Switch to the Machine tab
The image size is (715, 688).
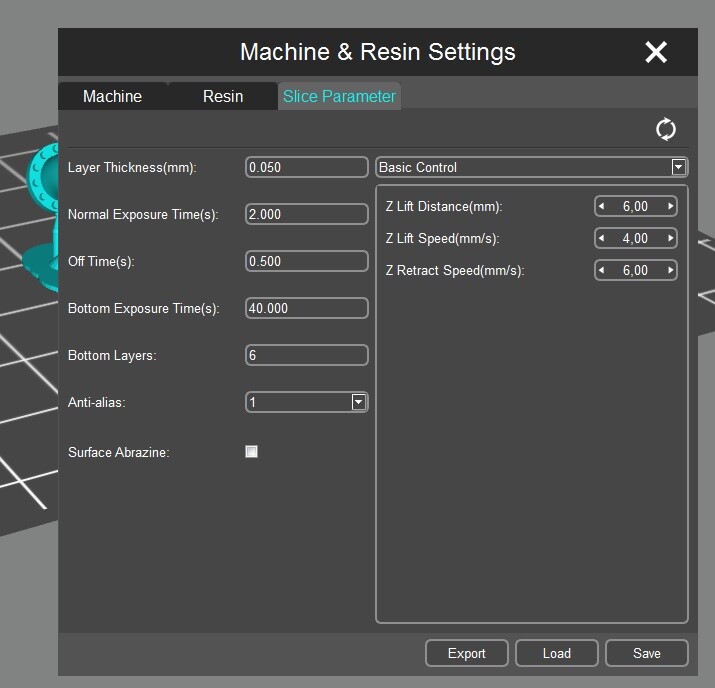(x=112, y=96)
